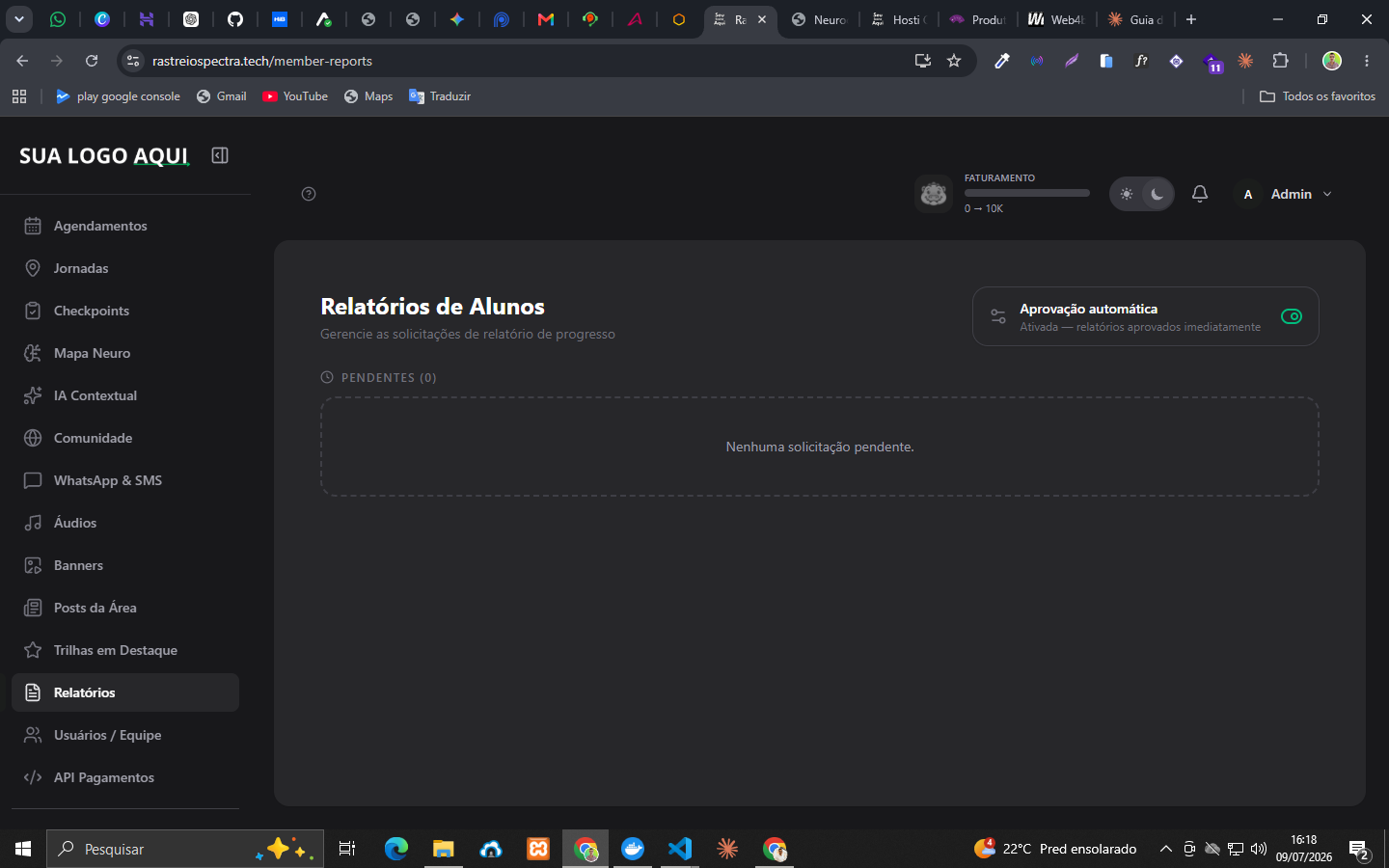The height and width of the screenshot is (868, 1389).
Task: Open the Gmail bookmark
Action: pyautogui.click(x=221, y=96)
